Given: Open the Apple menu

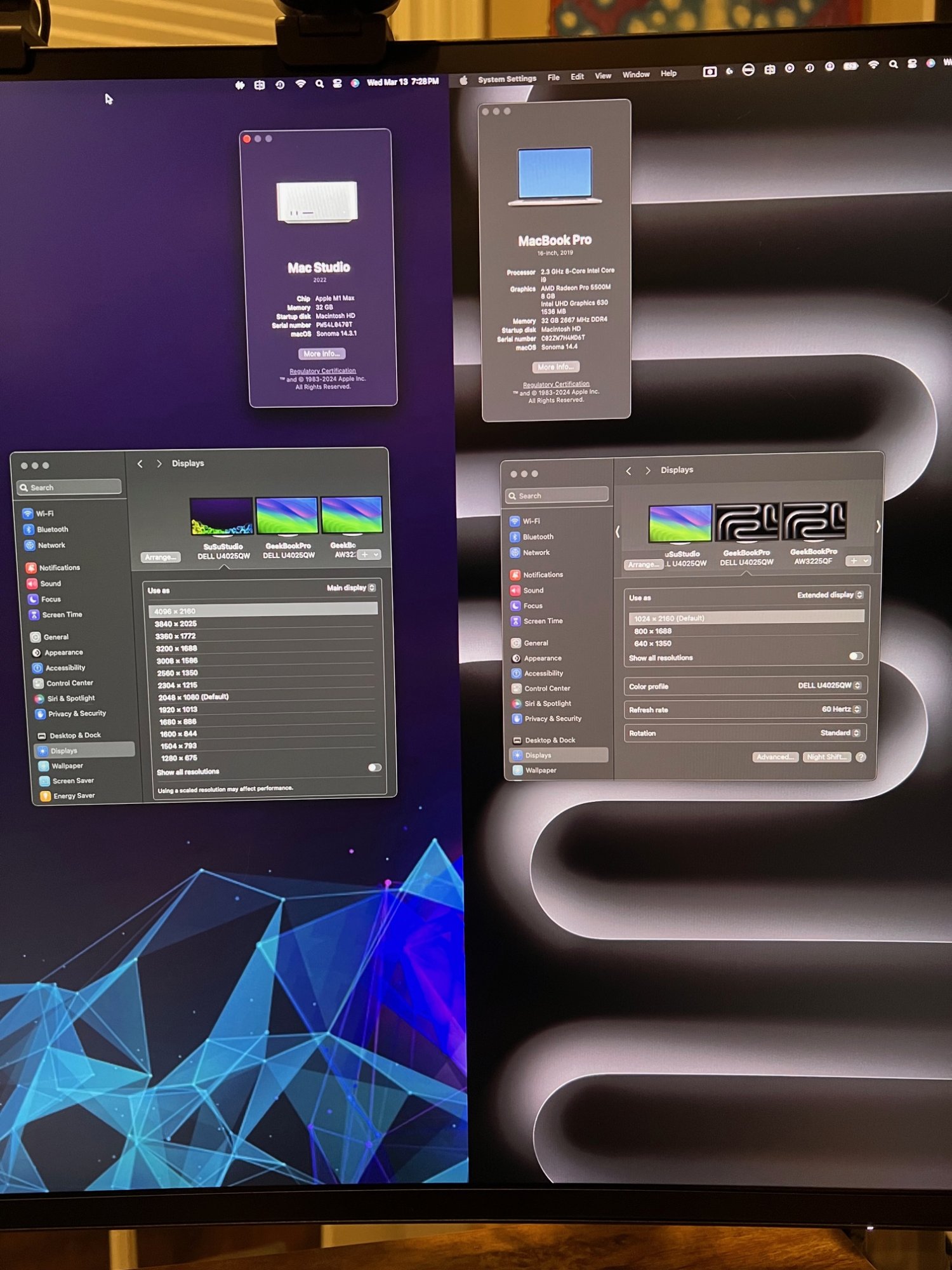Looking at the screenshot, I should pyautogui.click(x=463, y=80).
